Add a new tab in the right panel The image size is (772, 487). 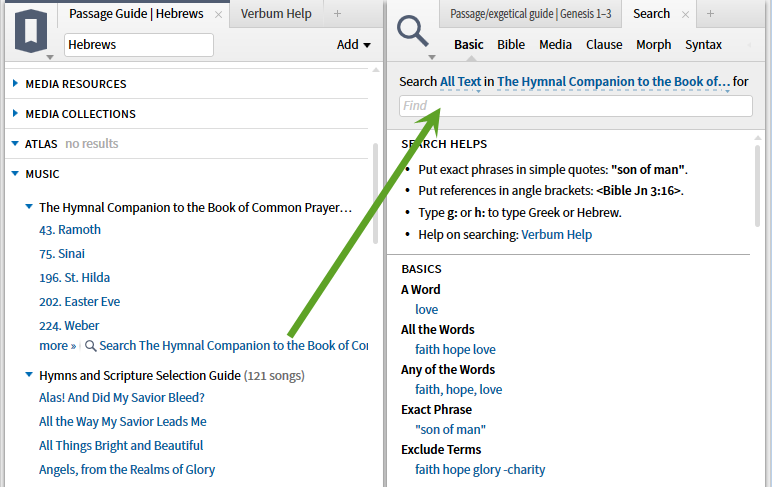point(710,14)
